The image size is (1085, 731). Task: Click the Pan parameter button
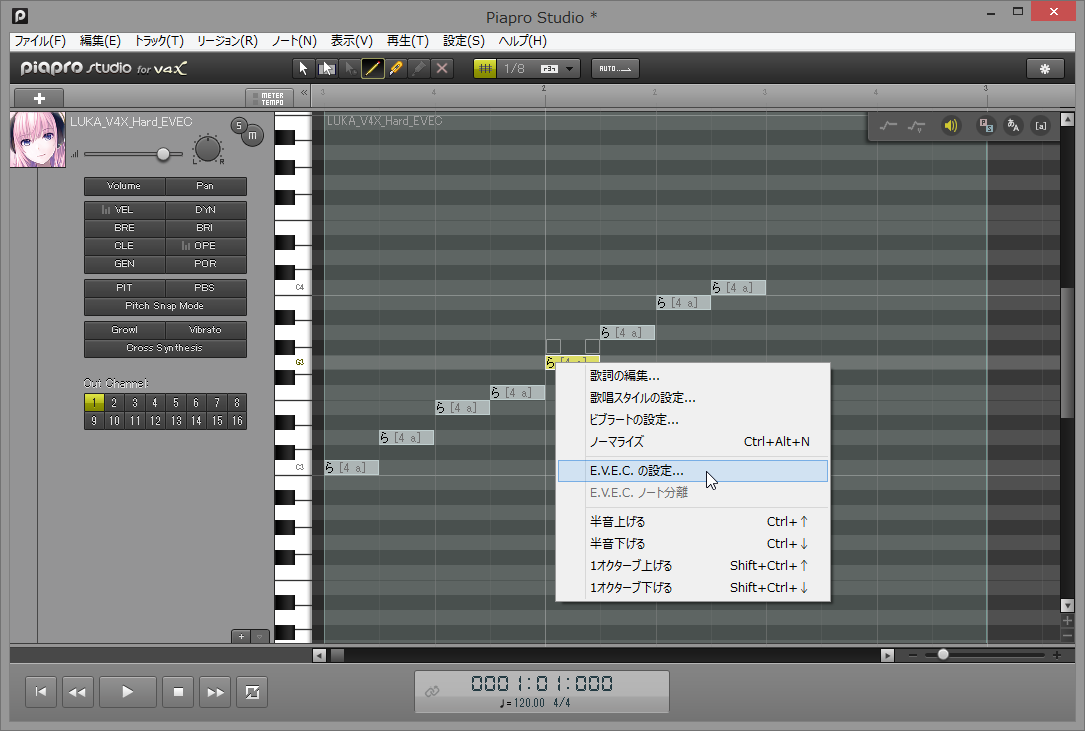click(x=206, y=186)
